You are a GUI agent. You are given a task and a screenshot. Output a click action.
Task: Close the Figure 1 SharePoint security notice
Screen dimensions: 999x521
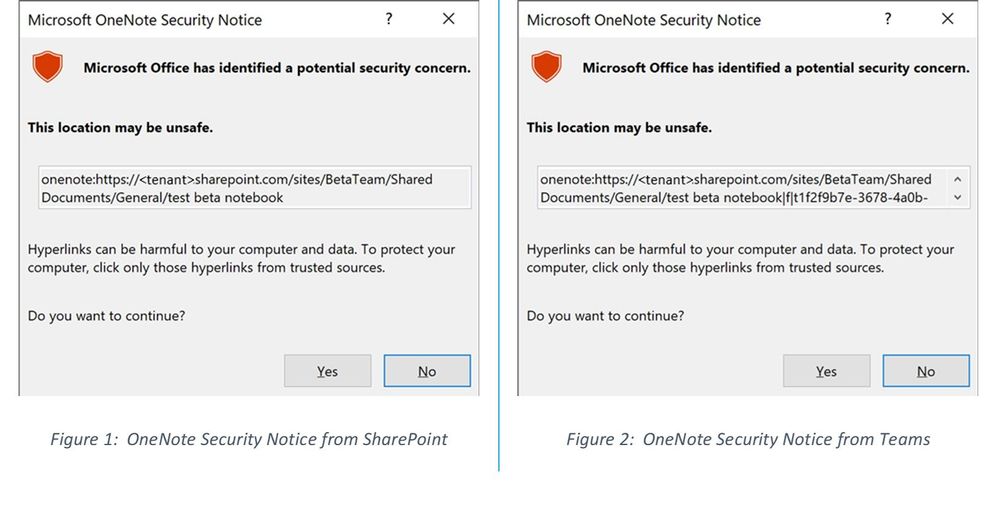coord(449,19)
